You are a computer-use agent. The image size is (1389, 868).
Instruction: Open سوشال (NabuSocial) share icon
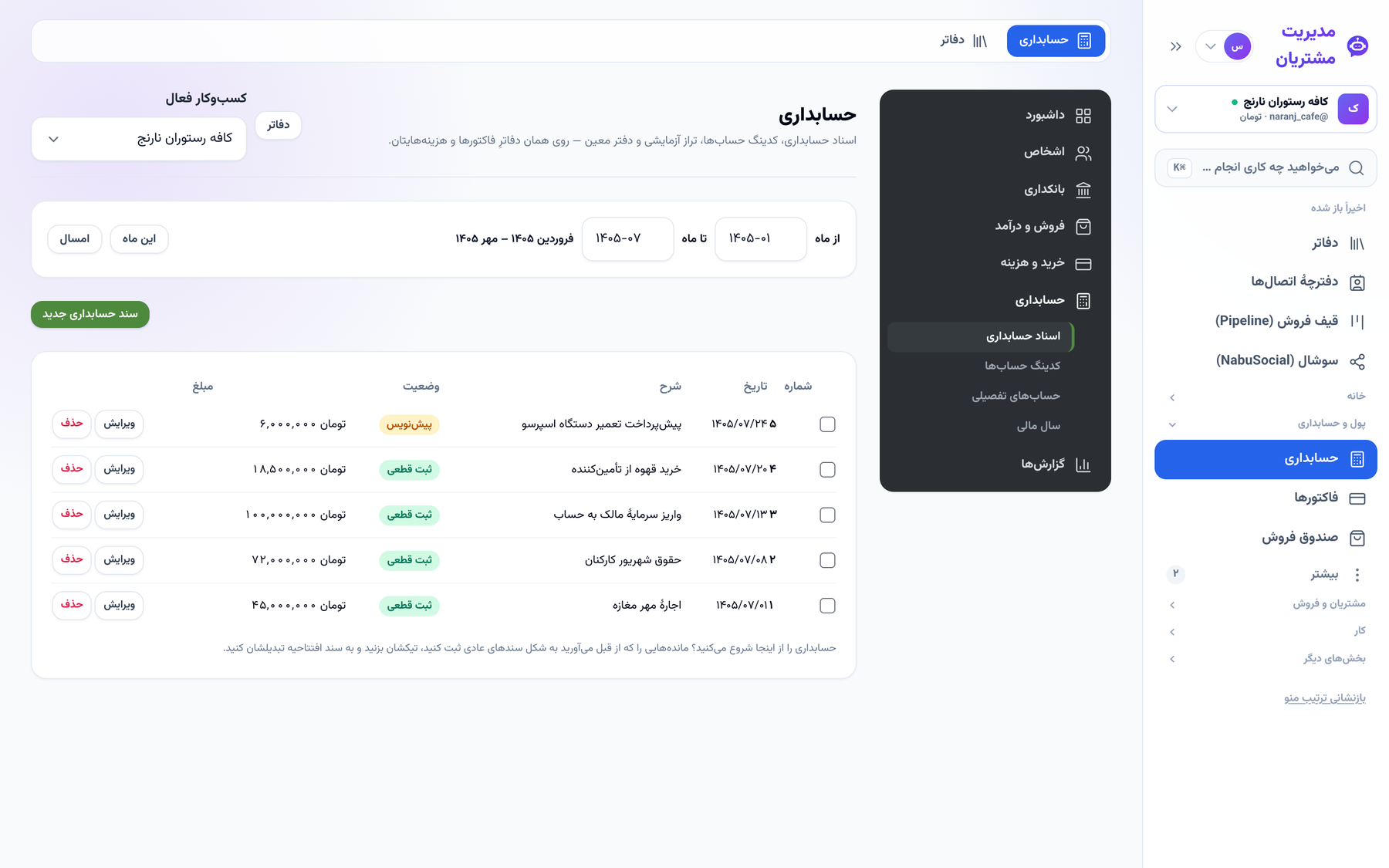[x=1357, y=360]
